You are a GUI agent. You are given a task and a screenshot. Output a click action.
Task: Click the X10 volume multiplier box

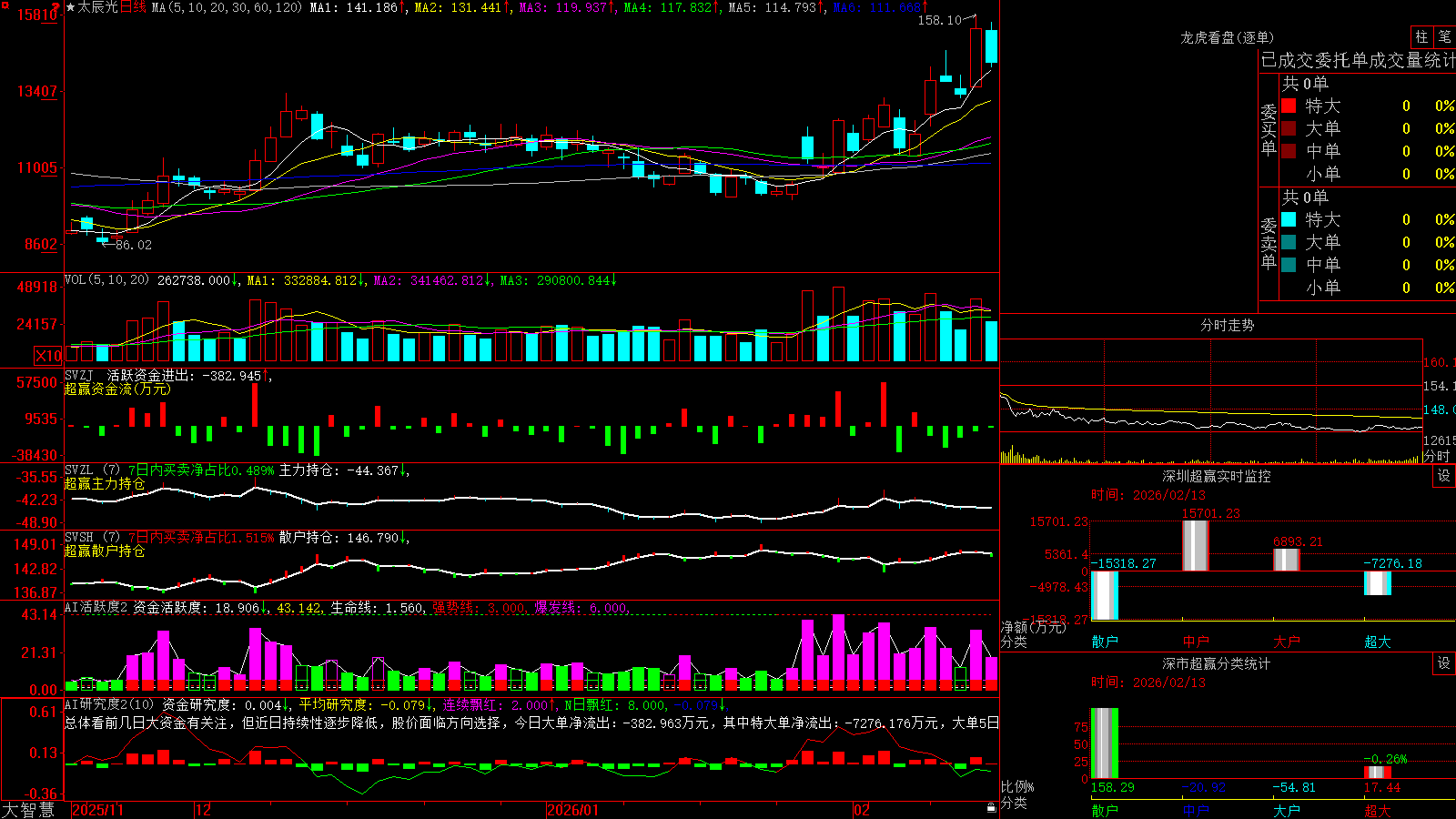point(48,356)
